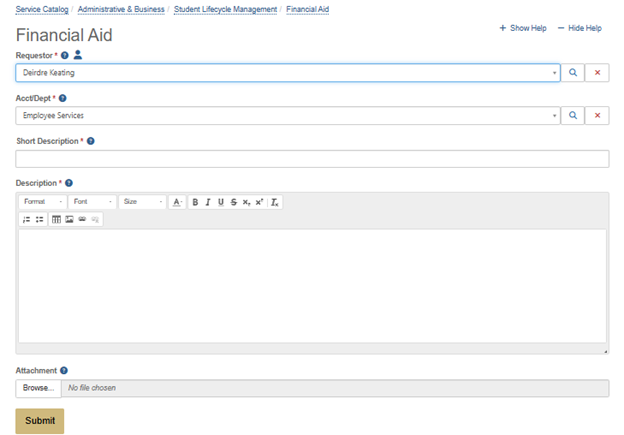This screenshot has height=435, width=624.
Task: Open the Font dropdown
Action: pyautogui.click(x=92, y=202)
